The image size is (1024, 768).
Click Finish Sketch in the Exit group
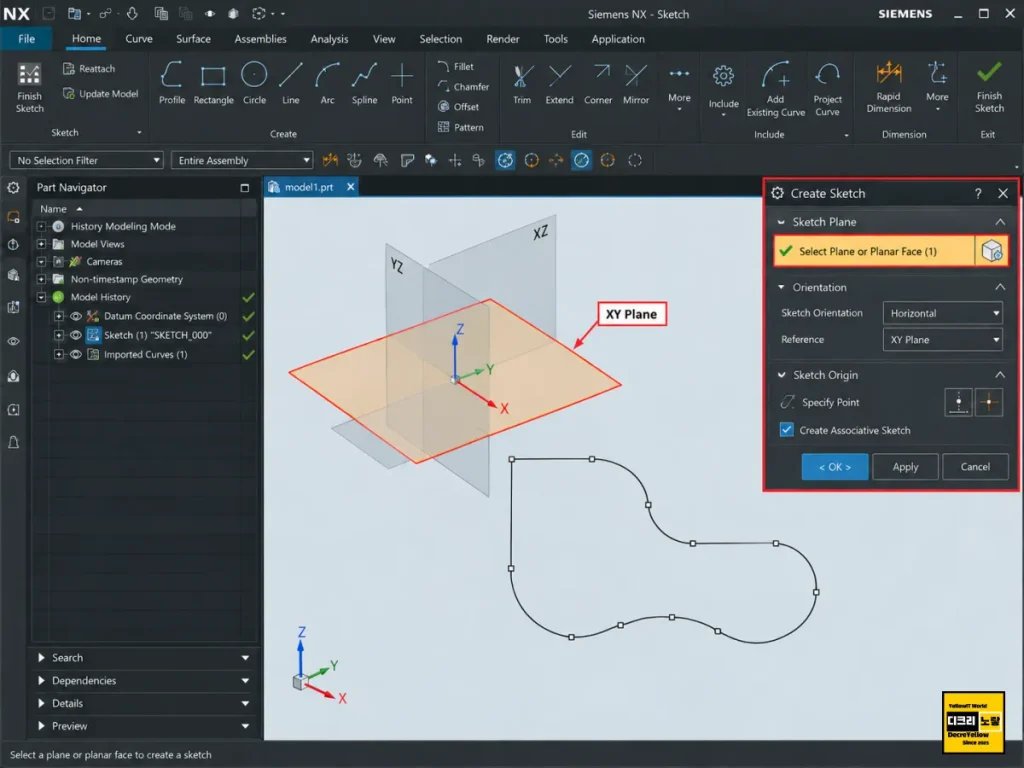click(989, 87)
